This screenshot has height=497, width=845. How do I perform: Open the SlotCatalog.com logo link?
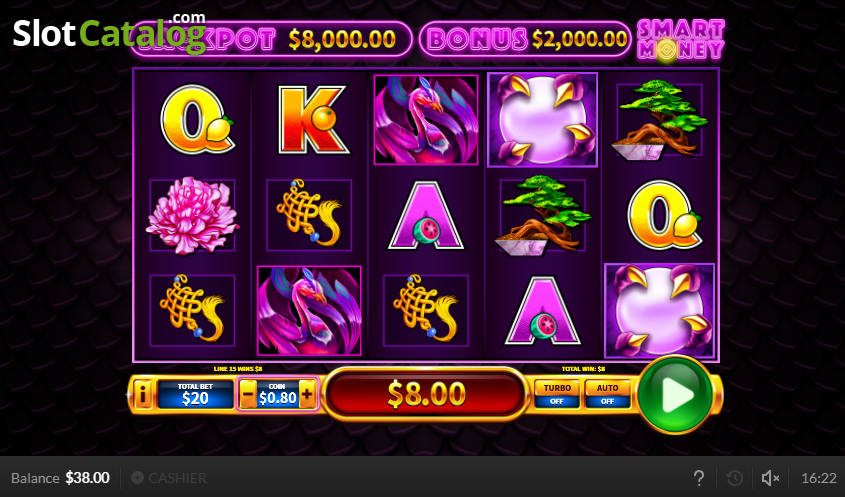coord(109,32)
